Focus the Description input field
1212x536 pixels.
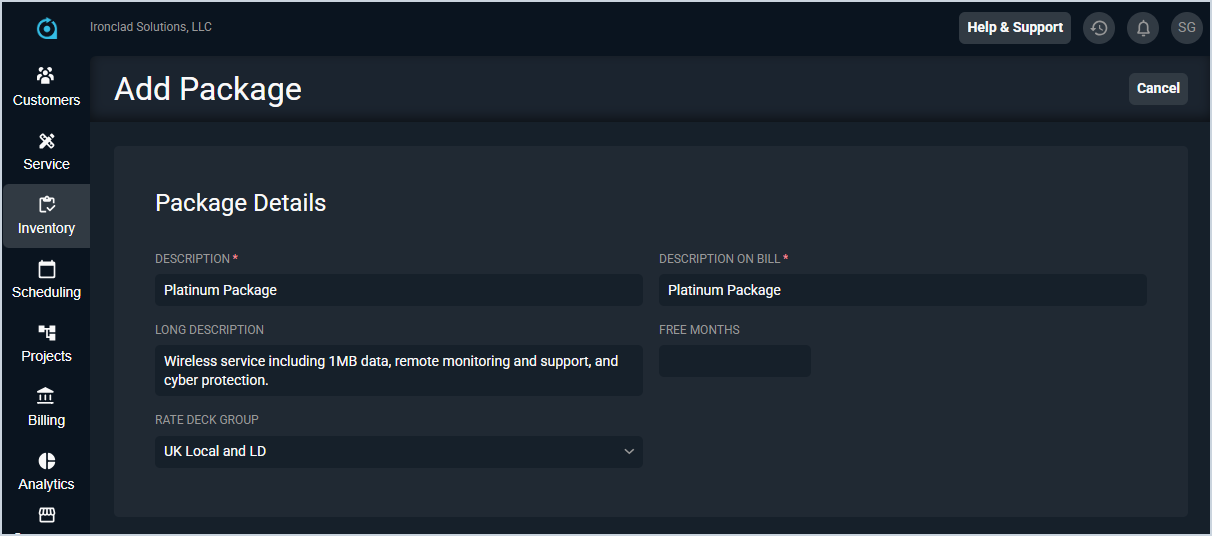coord(399,290)
